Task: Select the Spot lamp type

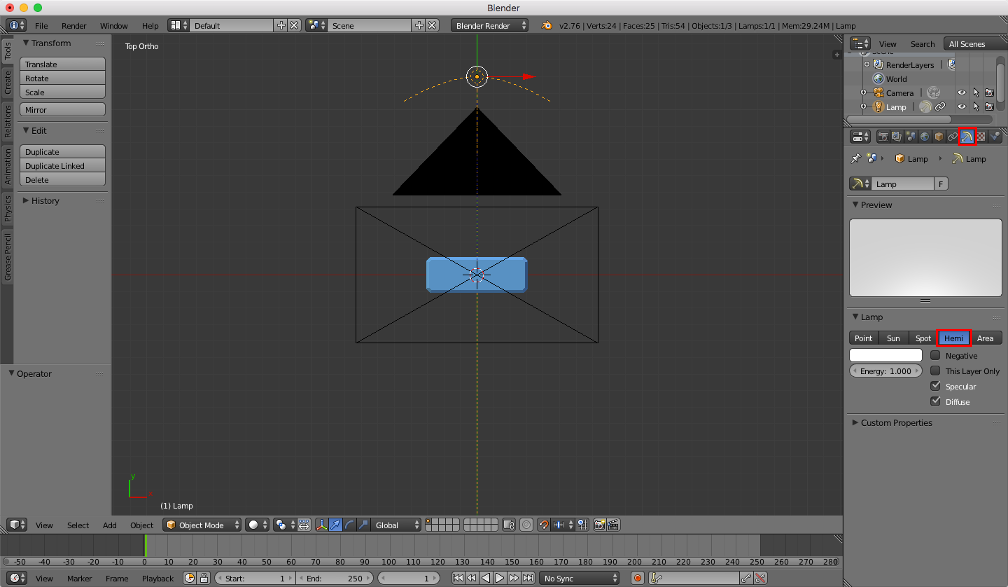Action: pos(923,338)
